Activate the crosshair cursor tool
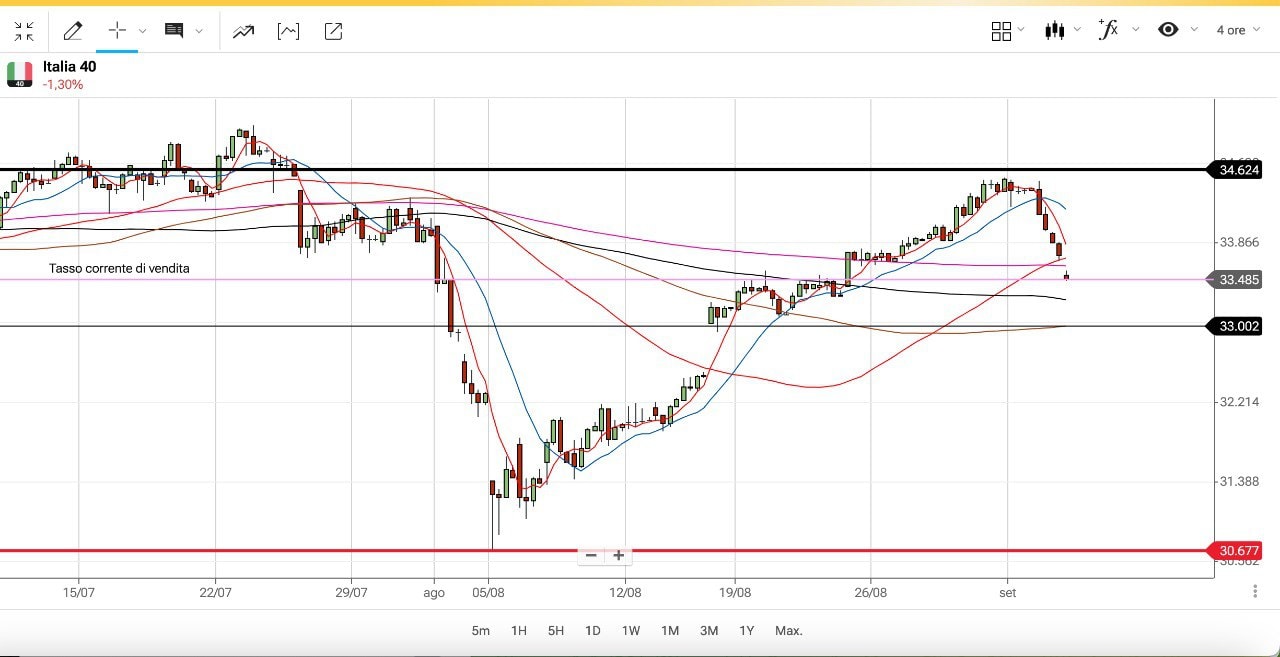 pos(117,31)
